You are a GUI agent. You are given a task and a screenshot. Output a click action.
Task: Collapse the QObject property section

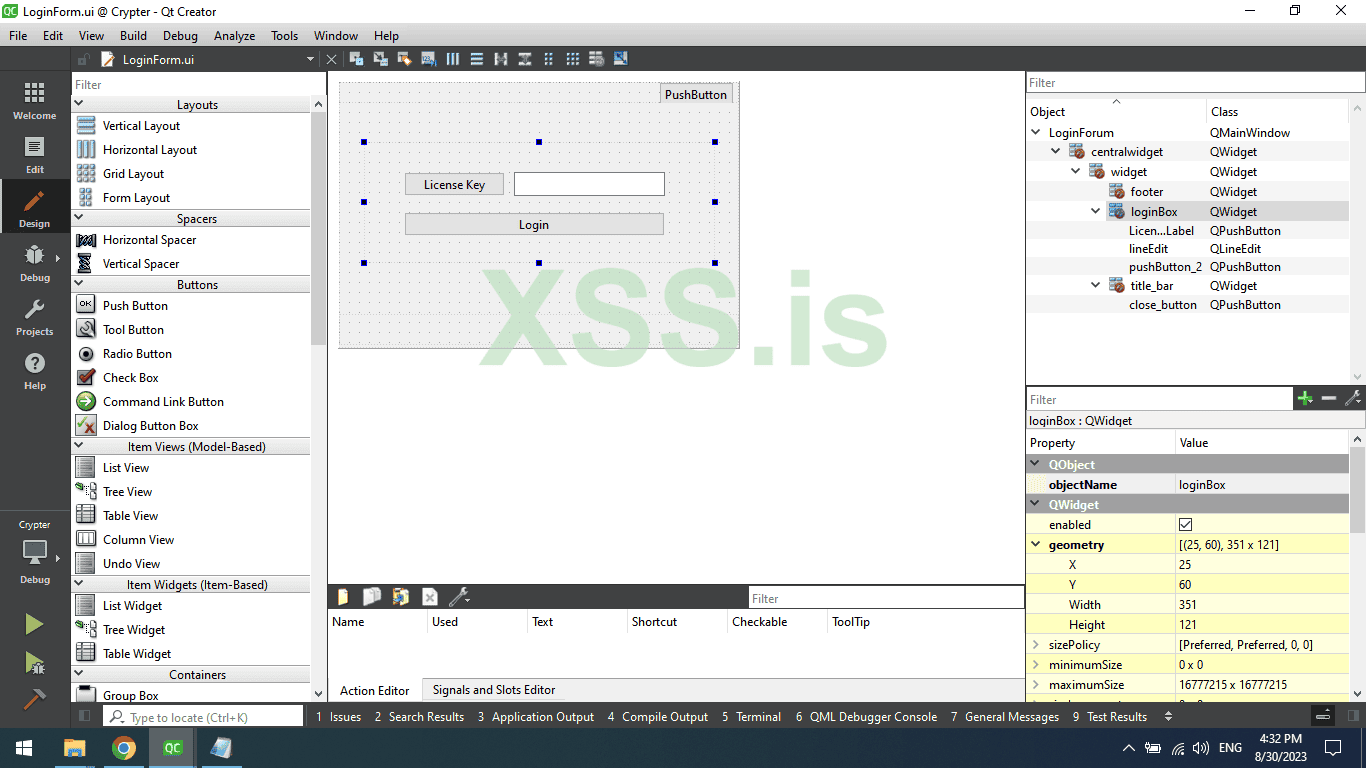point(1036,465)
